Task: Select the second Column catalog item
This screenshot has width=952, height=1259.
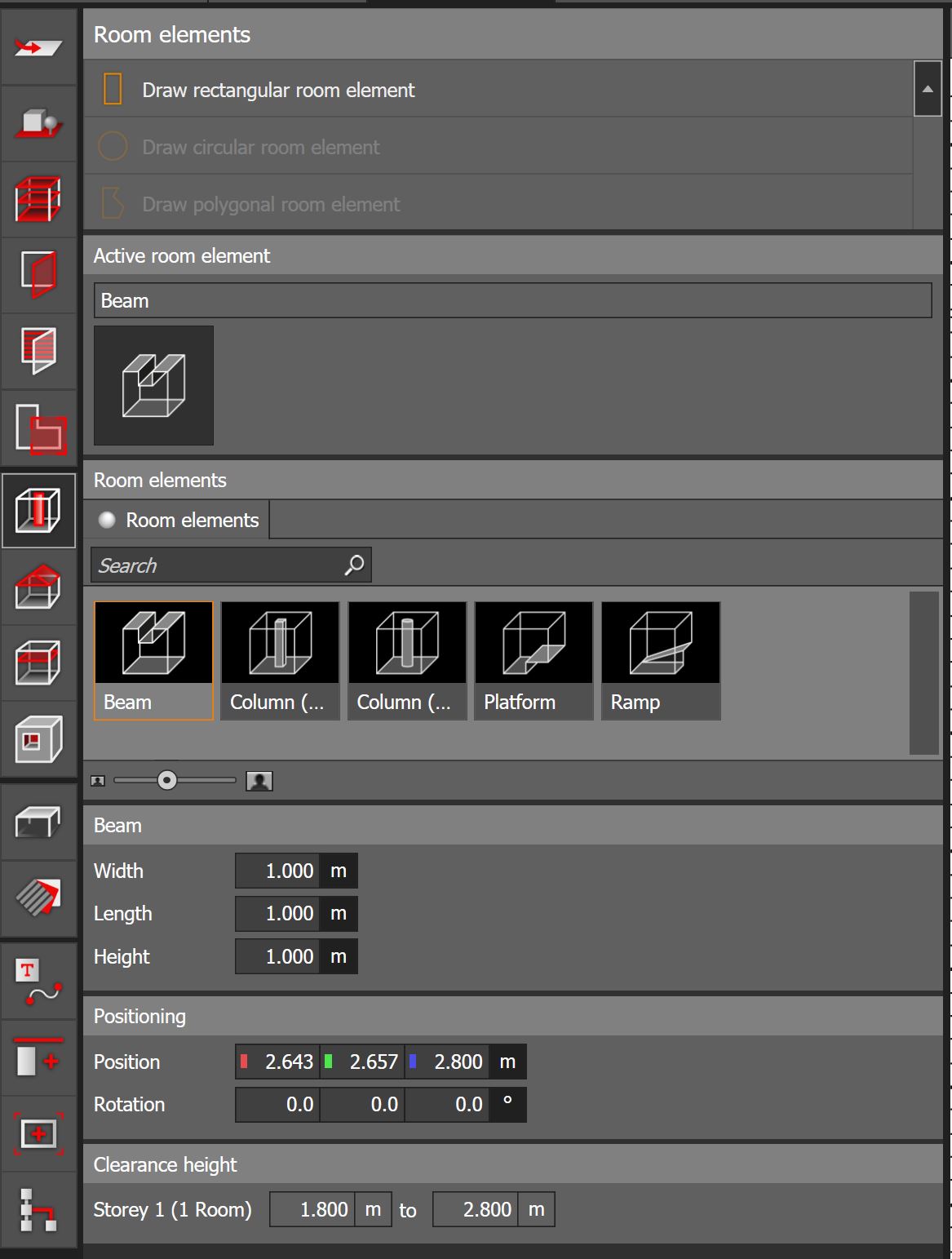Action: 407,660
